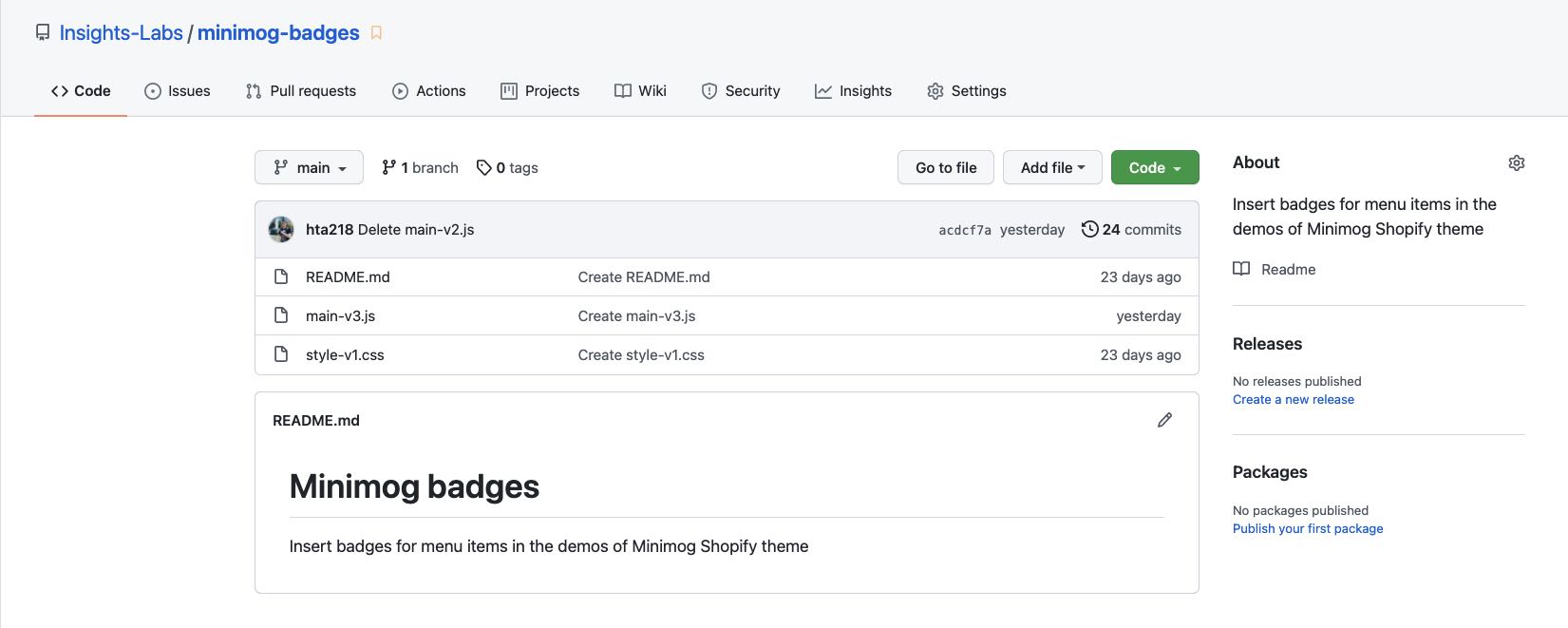1568x628 pixels.
Task: Click the No packages published text
Action: [1300, 511]
